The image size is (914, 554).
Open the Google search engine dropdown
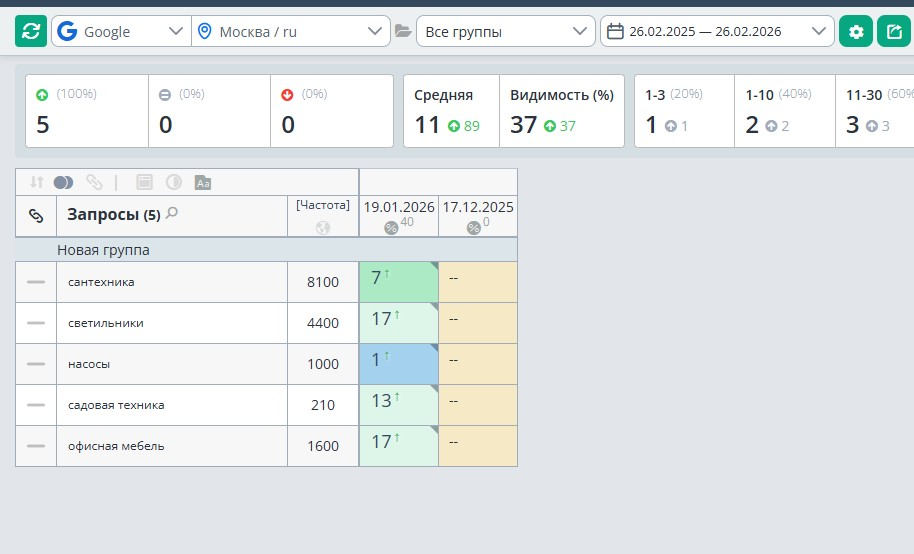tap(121, 31)
